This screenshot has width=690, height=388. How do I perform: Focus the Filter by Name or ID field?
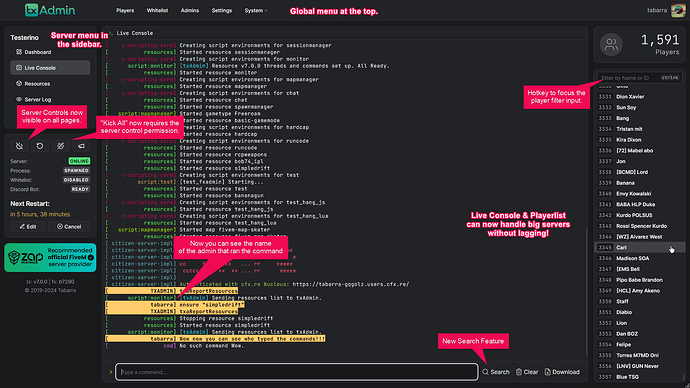point(639,78)
